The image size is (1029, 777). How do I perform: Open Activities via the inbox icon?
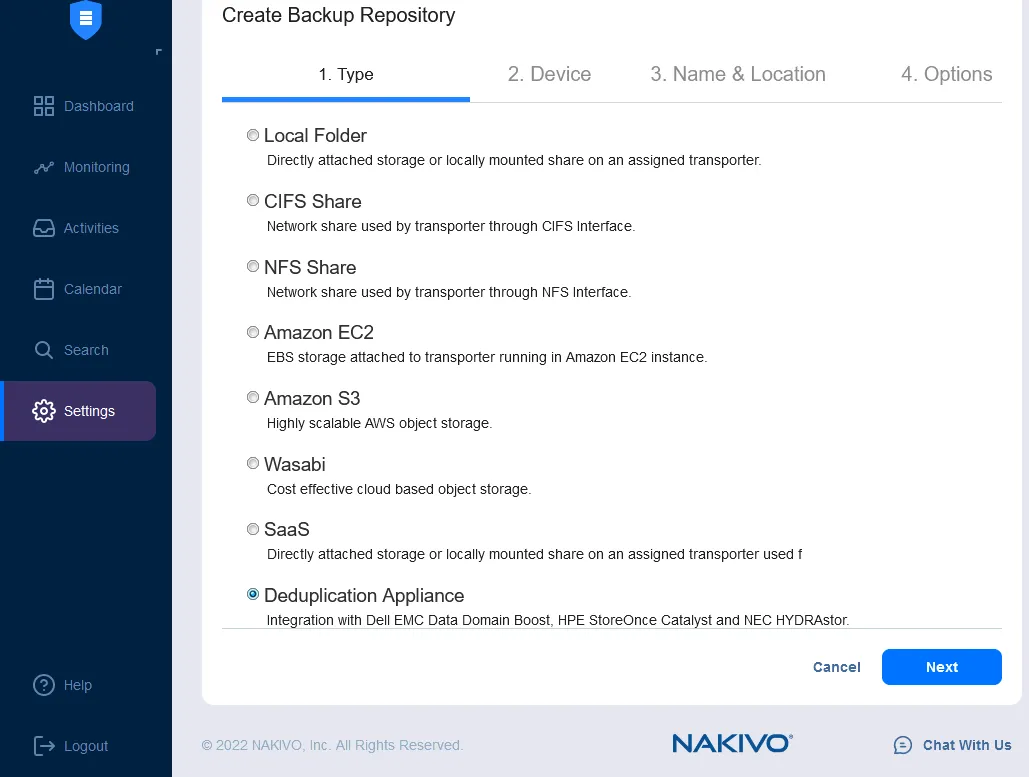point(44,229)
